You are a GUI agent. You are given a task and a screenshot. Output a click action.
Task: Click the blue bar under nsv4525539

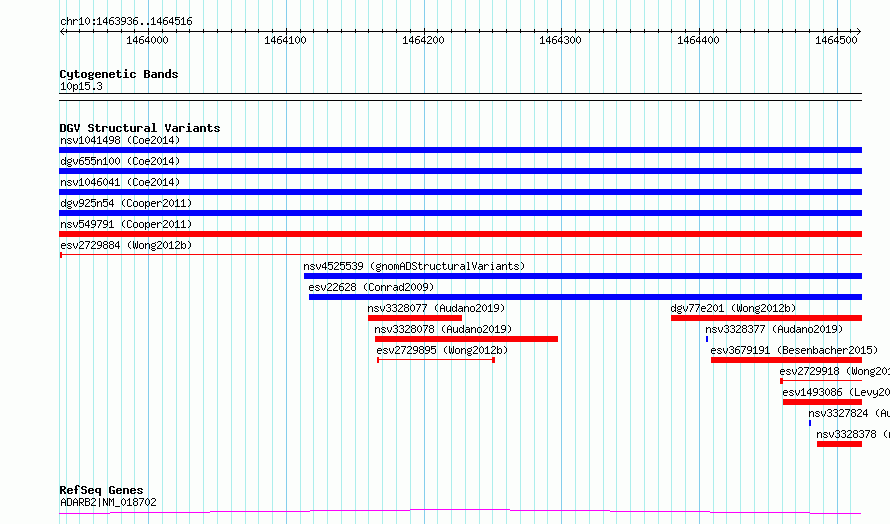[583, 276]
